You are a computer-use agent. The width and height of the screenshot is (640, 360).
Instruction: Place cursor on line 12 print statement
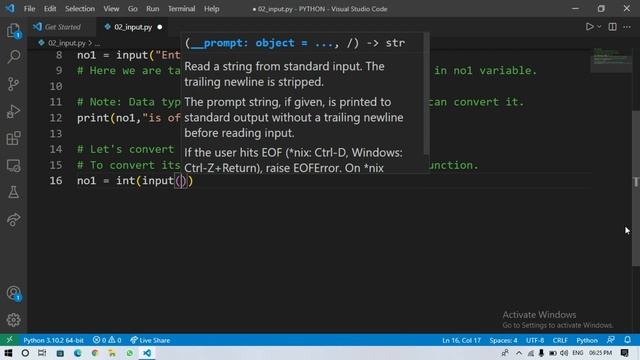[x=129, y=118]
